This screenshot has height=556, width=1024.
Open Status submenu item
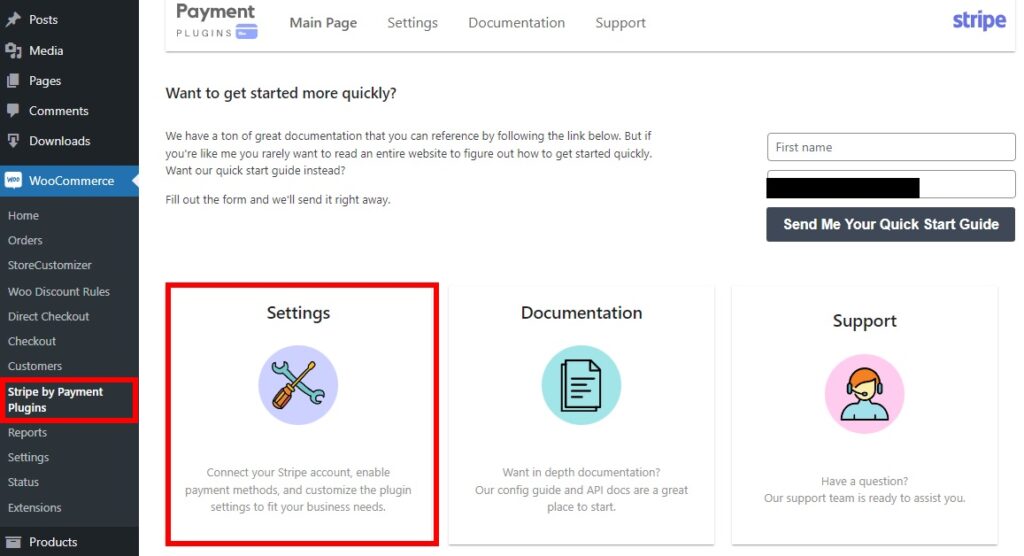24,482
